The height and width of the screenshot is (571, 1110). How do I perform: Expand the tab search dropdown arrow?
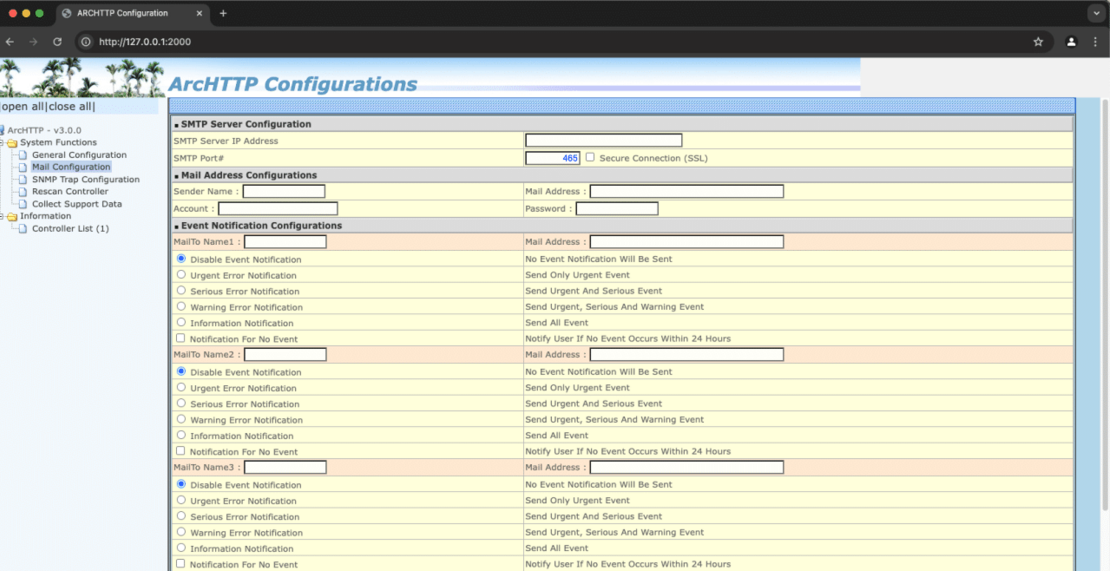(1096, 13)
